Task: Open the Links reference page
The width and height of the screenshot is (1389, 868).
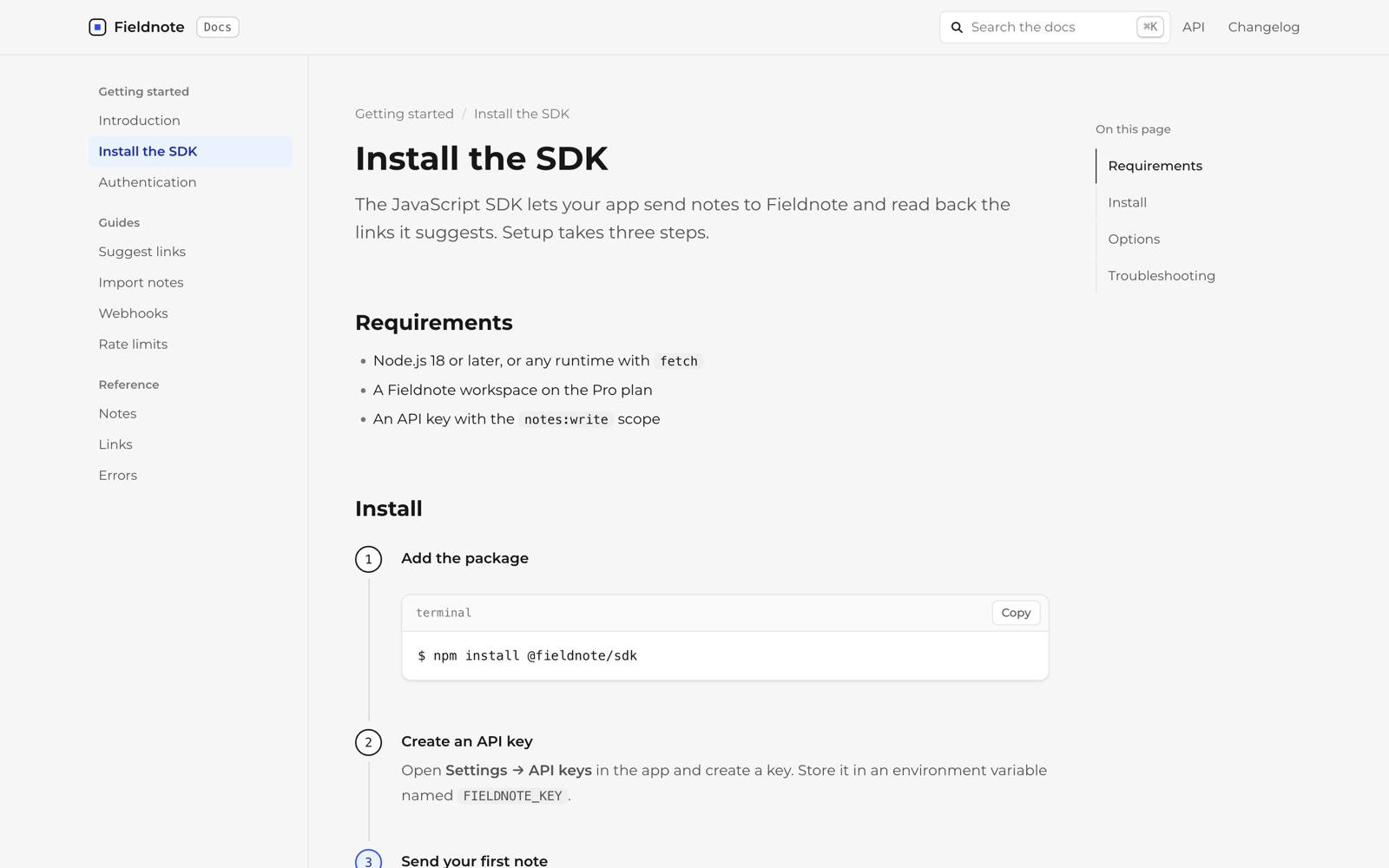Action: pos(190,444)
